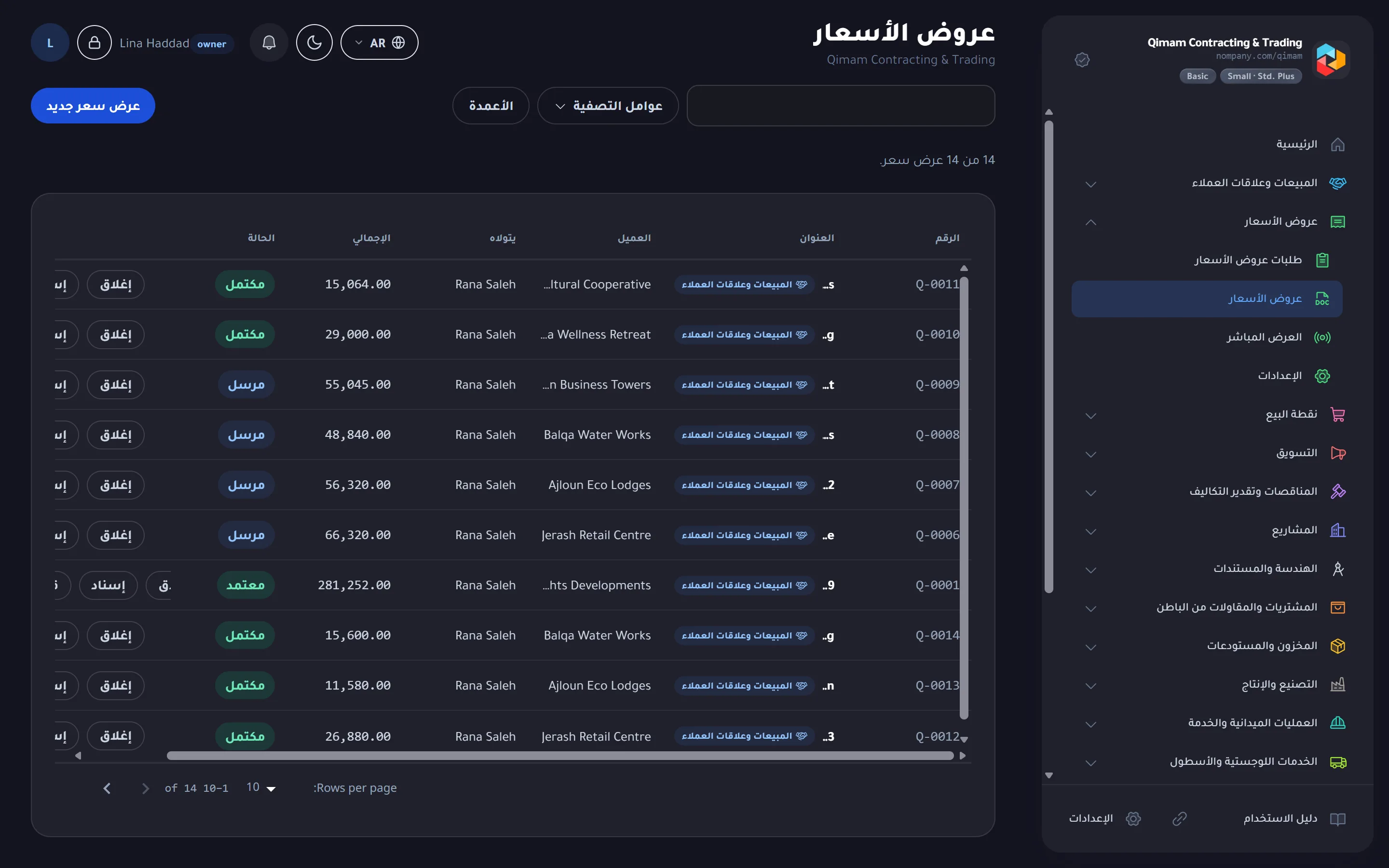Close quotation Q-0009 with إغلاق button

(x=115, y=385)
